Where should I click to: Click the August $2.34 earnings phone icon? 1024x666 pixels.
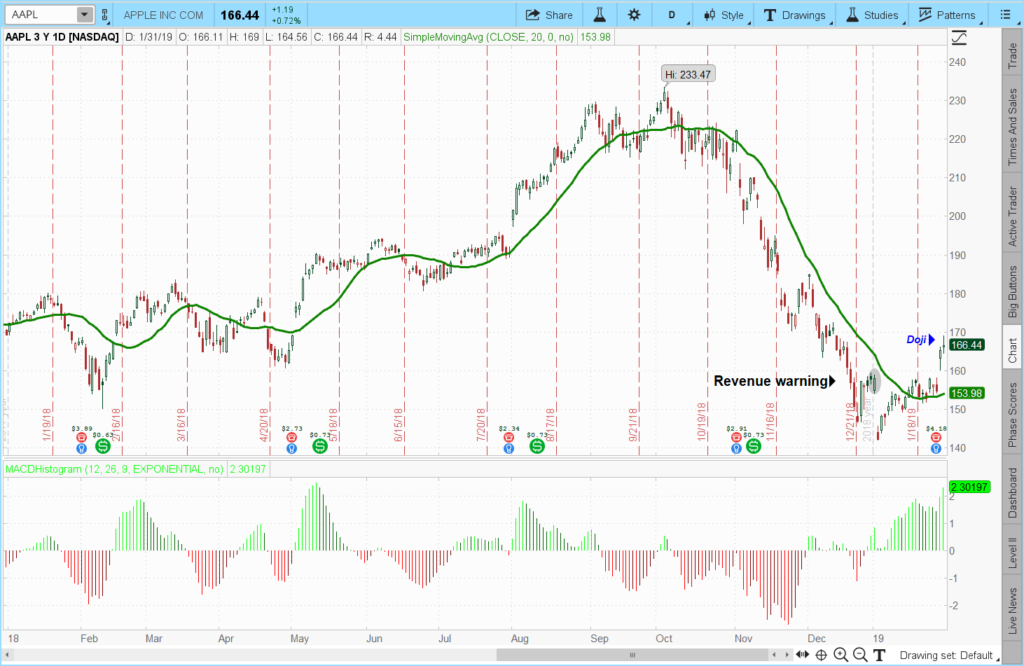[x=509, y=437]
